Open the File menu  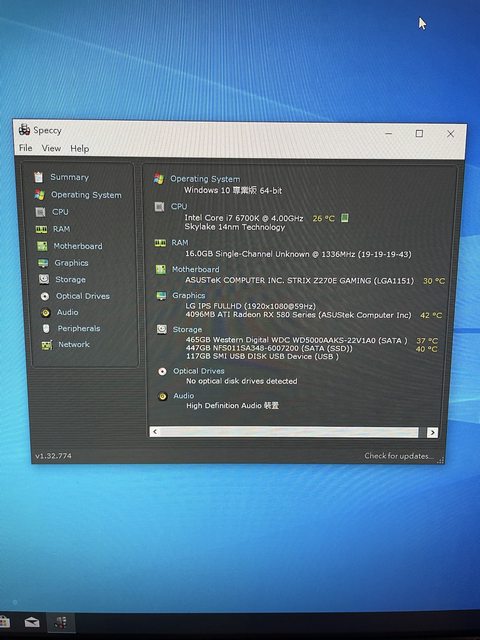[x=25, y=148]
